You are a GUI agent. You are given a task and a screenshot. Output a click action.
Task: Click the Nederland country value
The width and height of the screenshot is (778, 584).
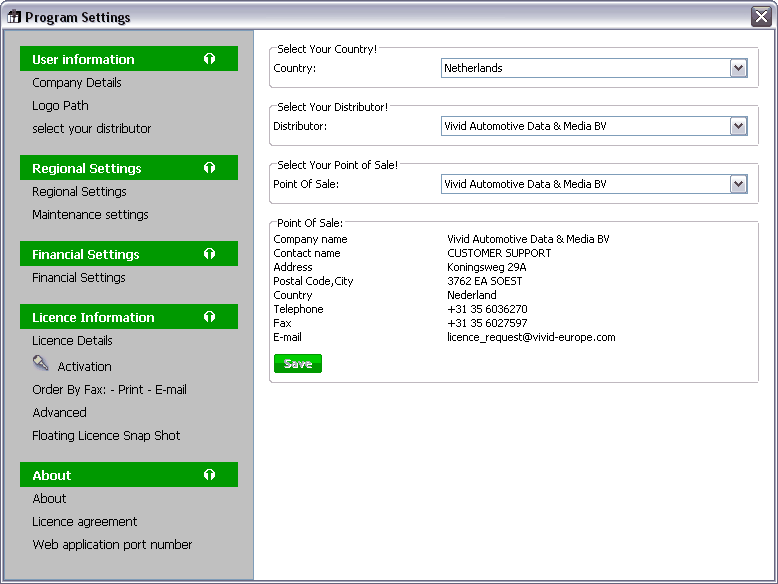pyautogui.click(x=471, y=295)
